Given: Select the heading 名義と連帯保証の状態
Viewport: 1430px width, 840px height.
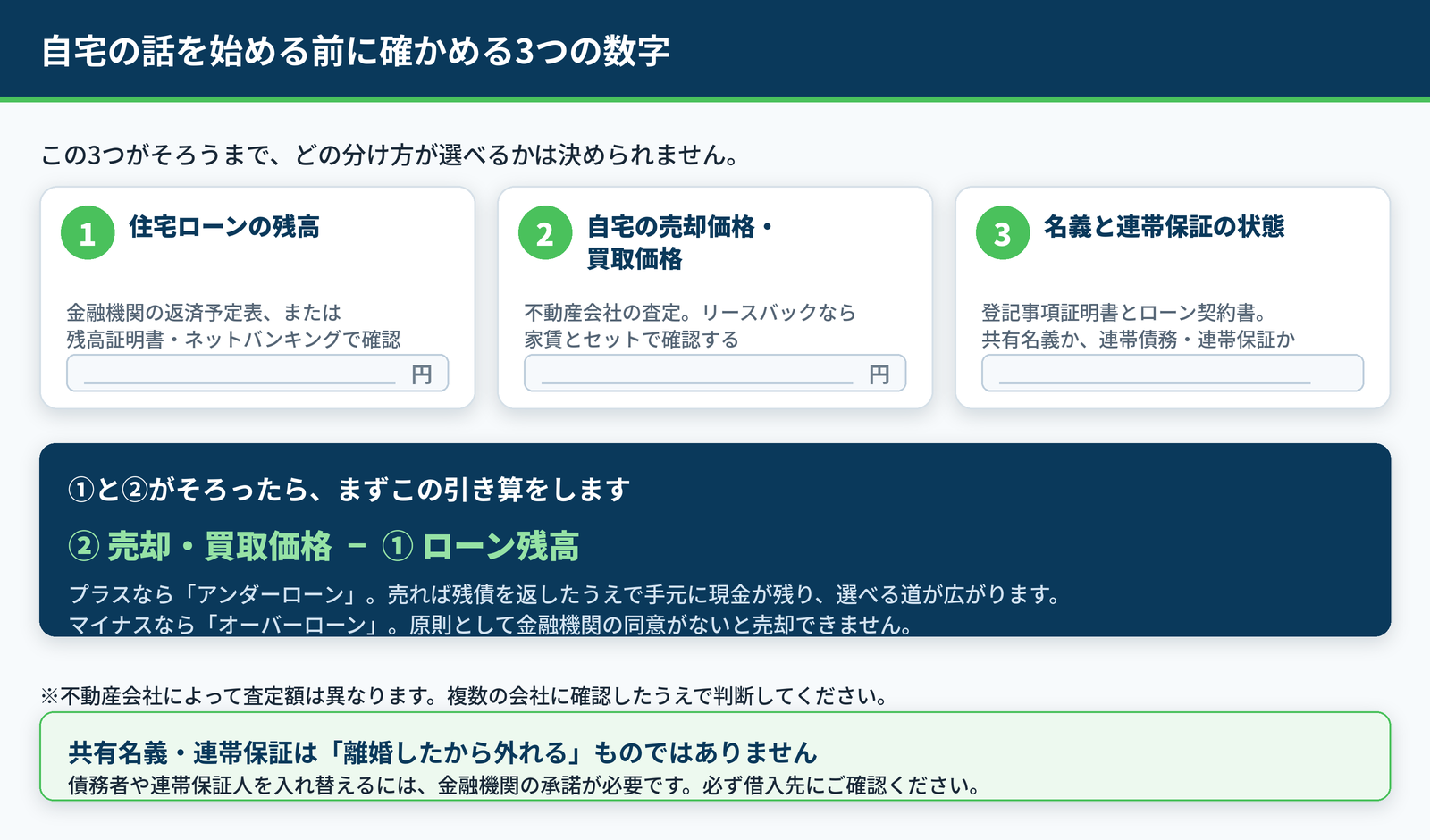Looking at the screenshot, I should tap(1164, 227).
